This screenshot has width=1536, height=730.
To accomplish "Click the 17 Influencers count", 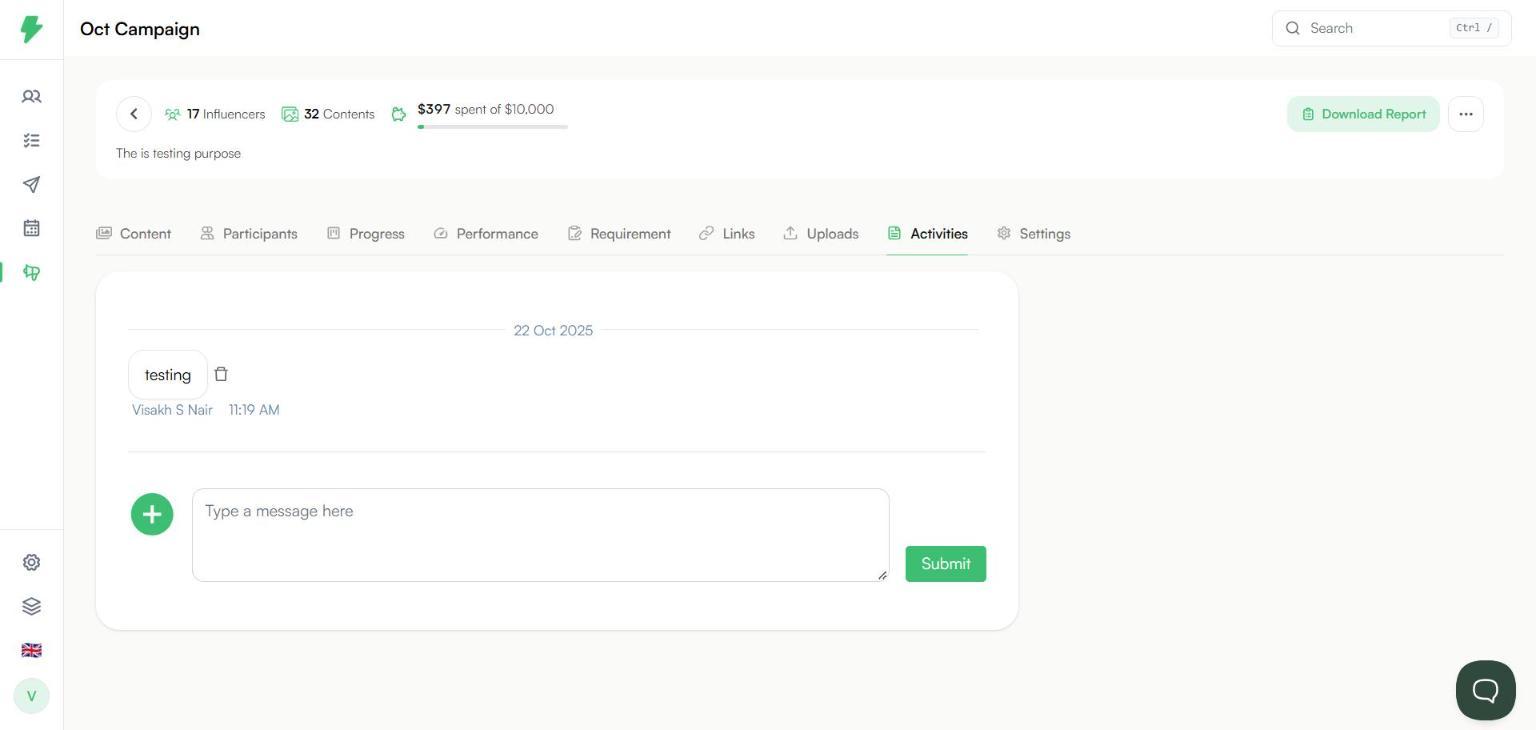I will pyautogui.click(x=215, y=114).
